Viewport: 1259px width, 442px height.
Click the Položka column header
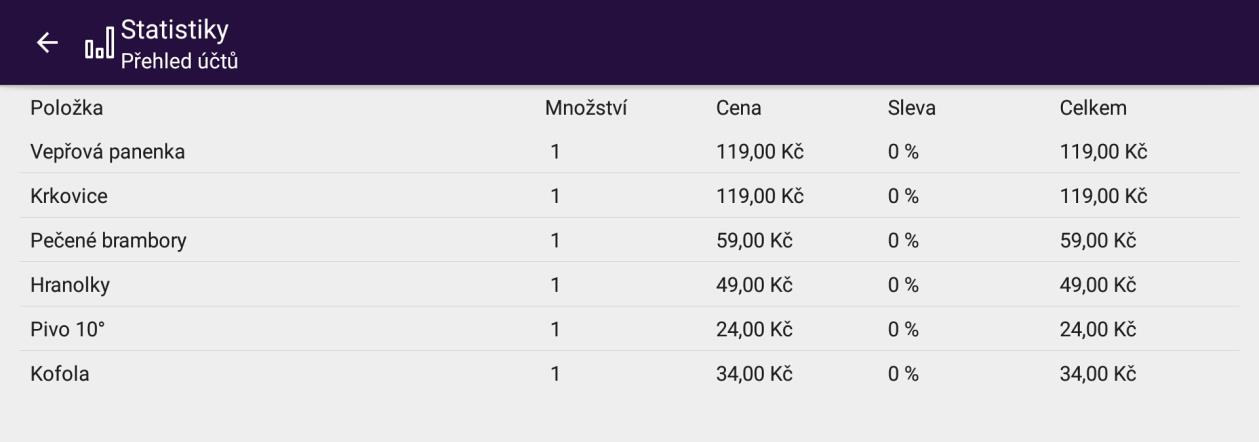coord(67,108)
